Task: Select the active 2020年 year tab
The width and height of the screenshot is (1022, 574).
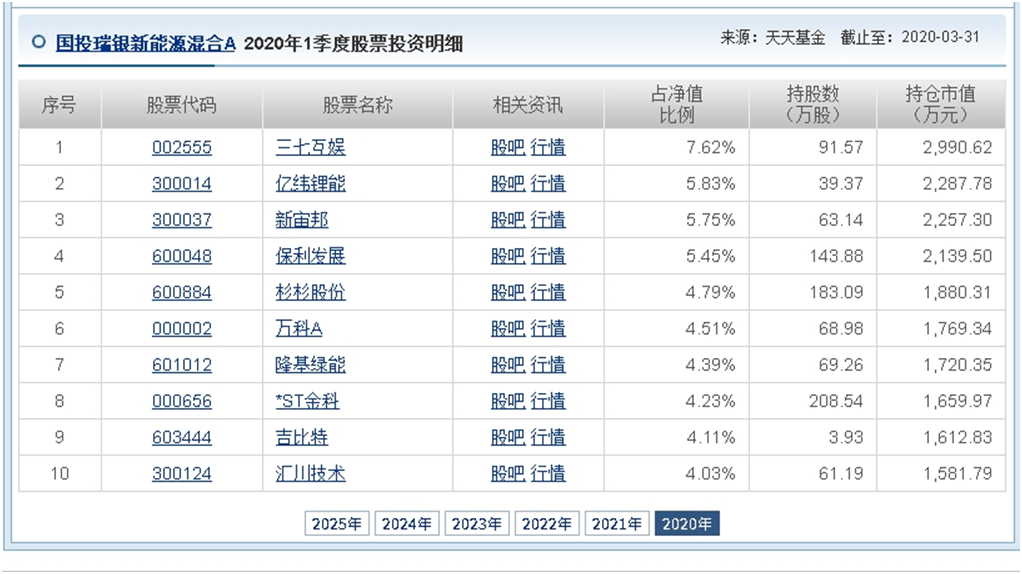Action: [x=687, y=524]
